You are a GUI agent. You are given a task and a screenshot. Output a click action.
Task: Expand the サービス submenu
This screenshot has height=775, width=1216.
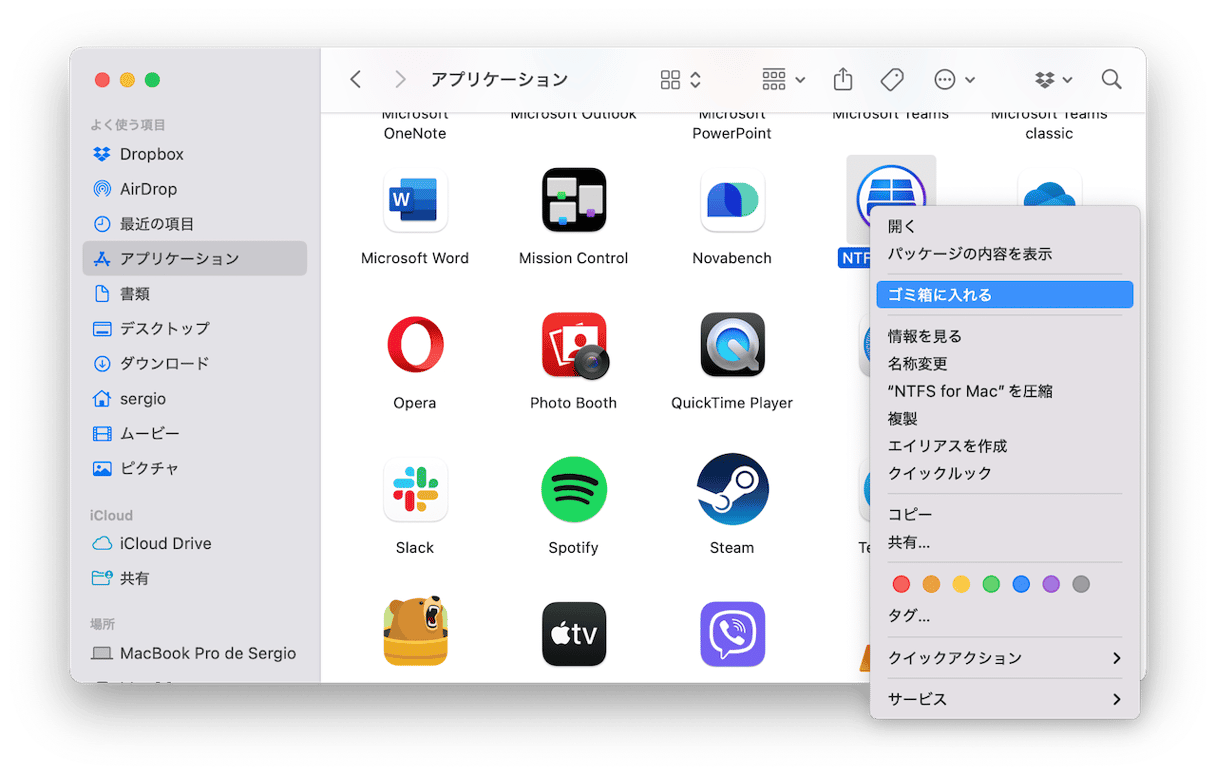click(1004, 699)
